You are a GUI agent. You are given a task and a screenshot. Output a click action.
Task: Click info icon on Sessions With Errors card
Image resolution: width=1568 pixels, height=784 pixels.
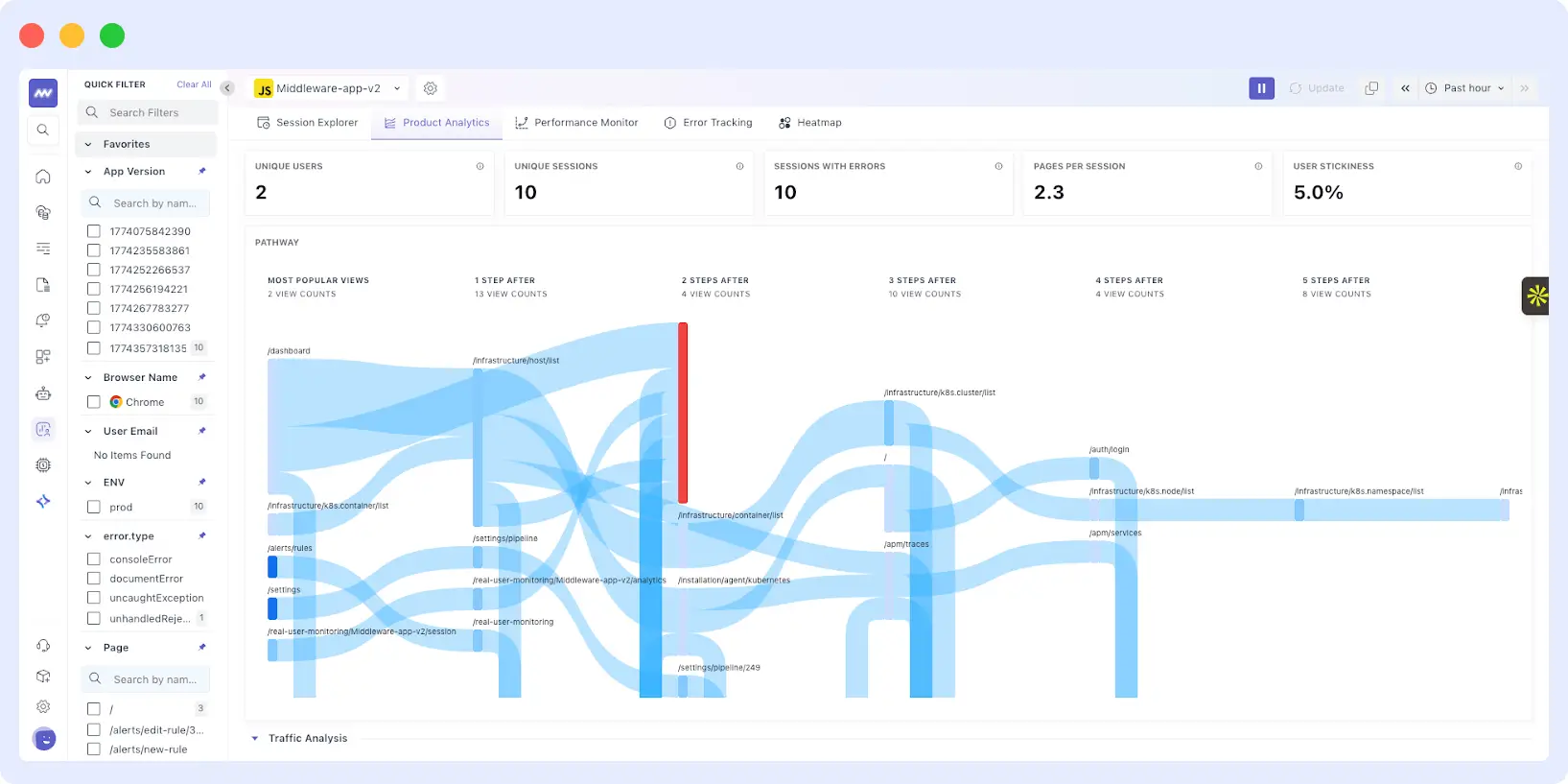(x=998, y=166)
